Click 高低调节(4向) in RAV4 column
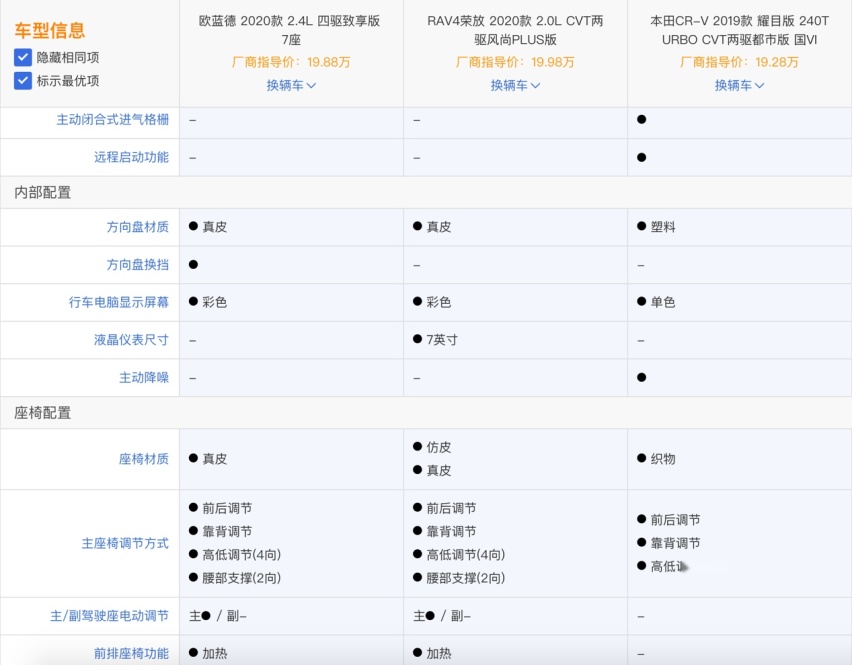The width and height of the screenshot is (852, 665). click(459, 555)
